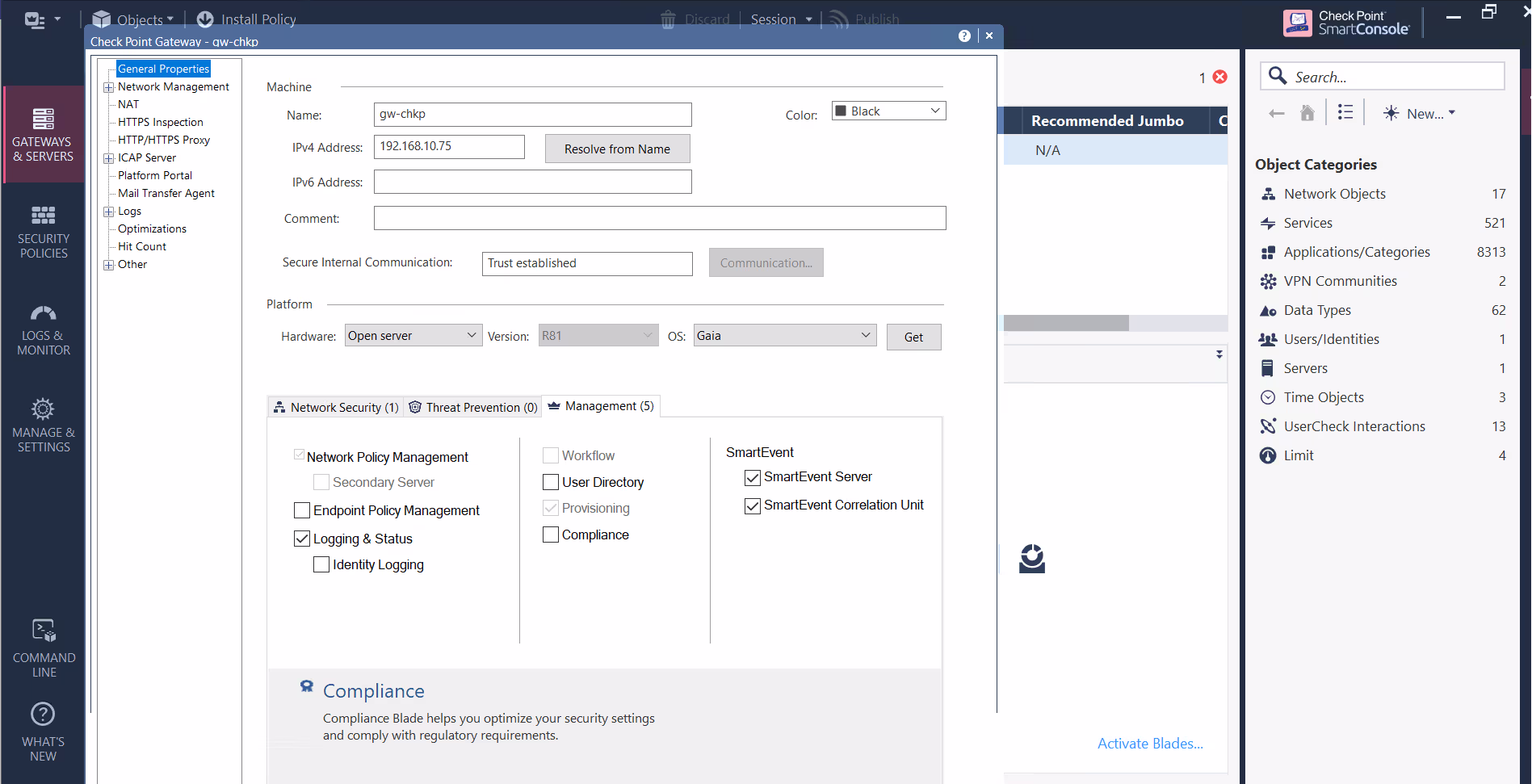Enable Endpoint Policy Management checkbox
The height and width of the screenshot is (784, 1532).
pyautogui.click(x=302, y=510)
